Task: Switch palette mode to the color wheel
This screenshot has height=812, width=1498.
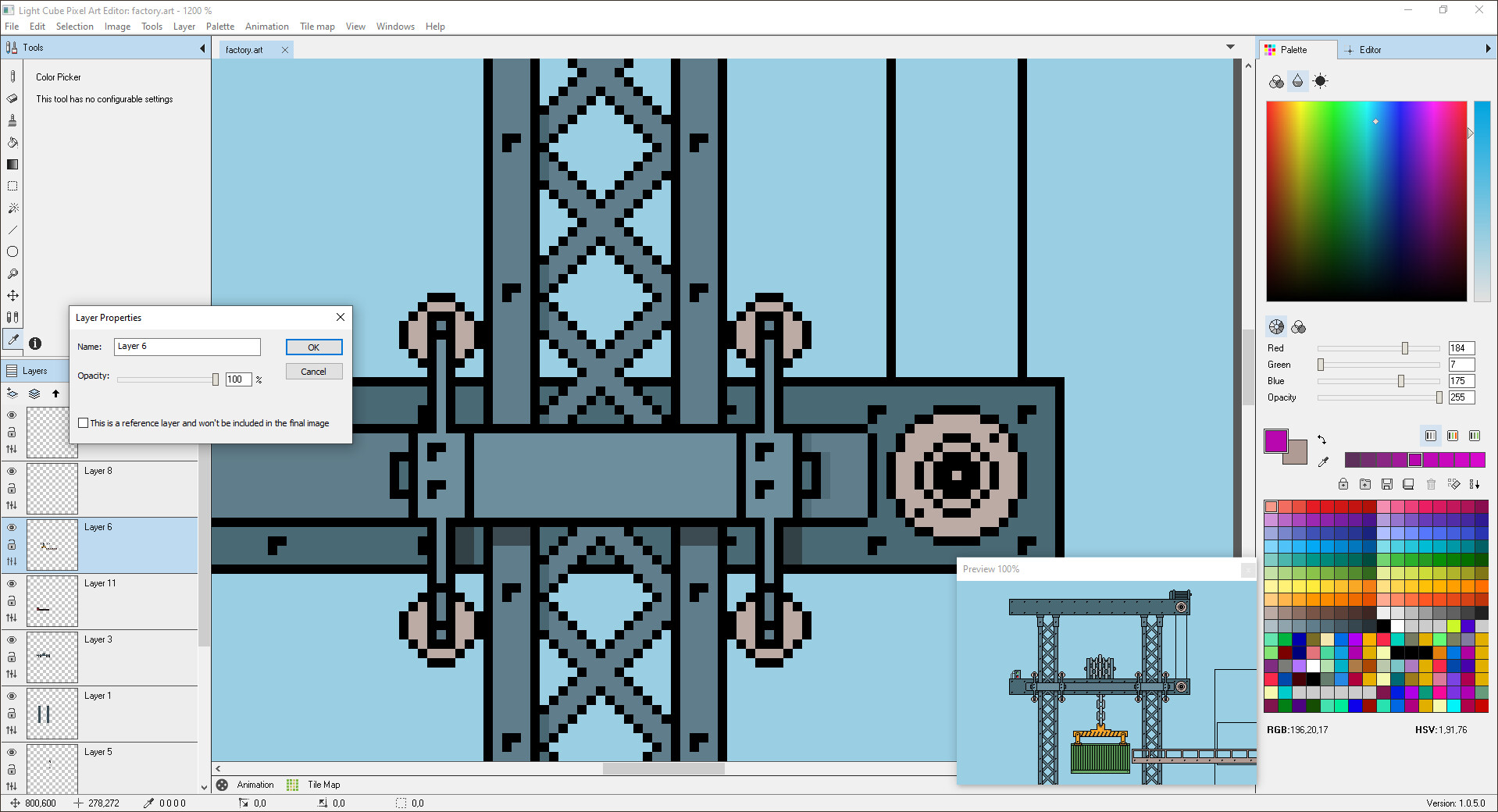Action: coord(1275,326)
